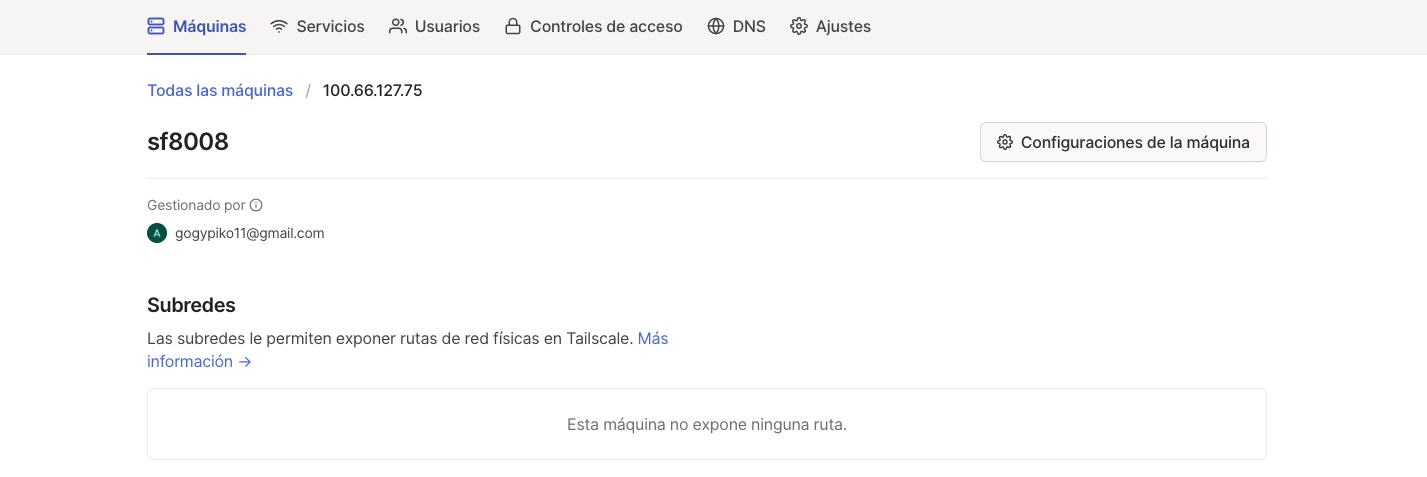Select the Máquinas tab label

click(x=209, y=27)
